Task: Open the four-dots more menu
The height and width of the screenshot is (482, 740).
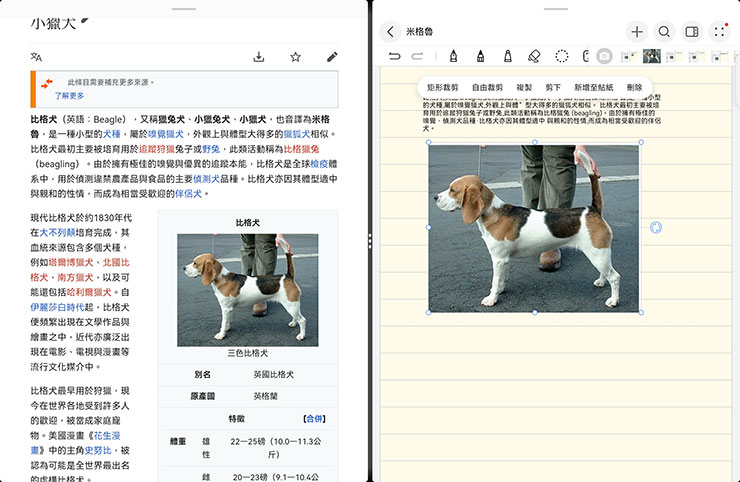Action: tap(719, 32)
